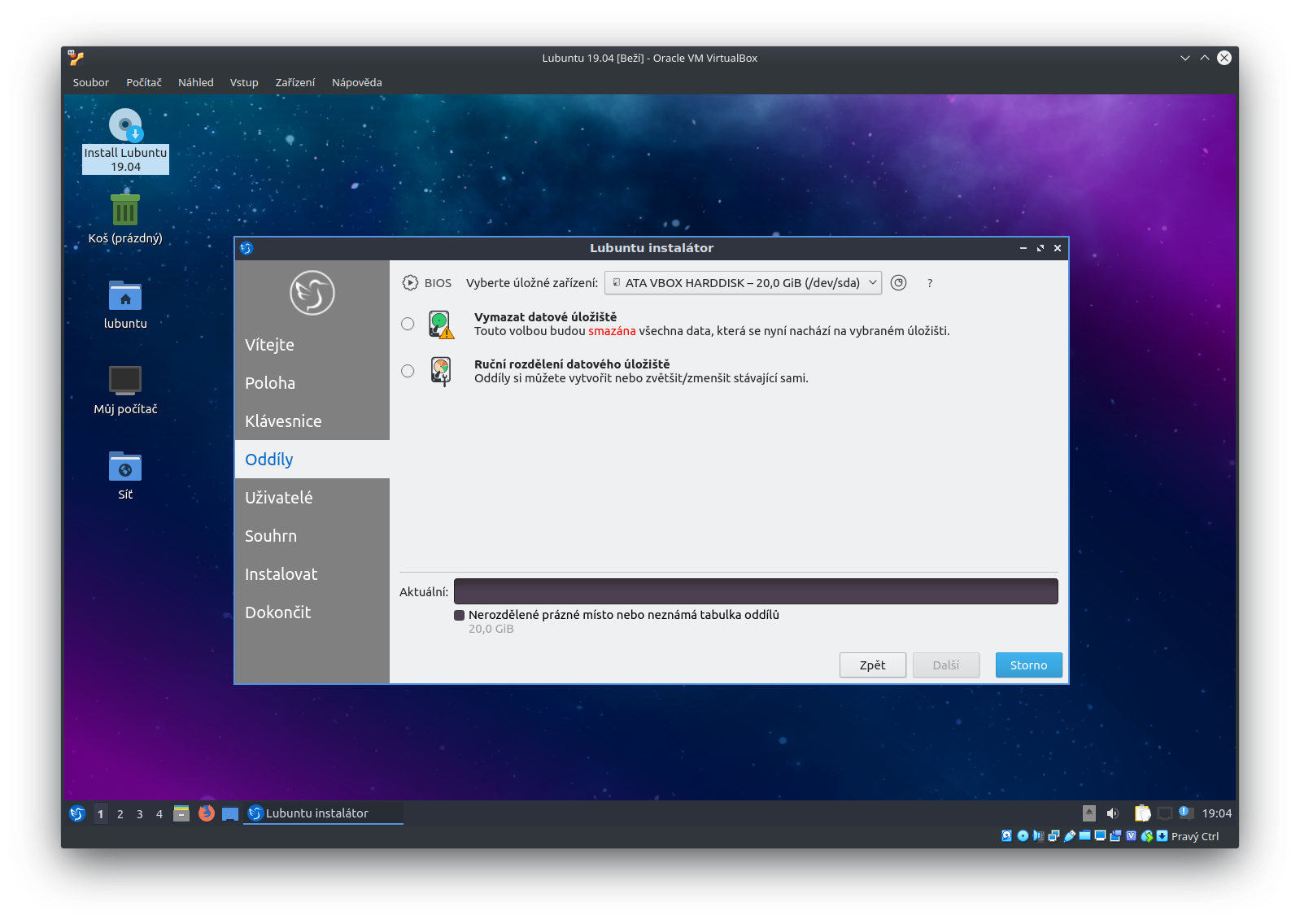Select the Souhrn step in installer sidebar
Image resolution: width=1300 pixels, height=924 pixels.
[x=312, y=536]
